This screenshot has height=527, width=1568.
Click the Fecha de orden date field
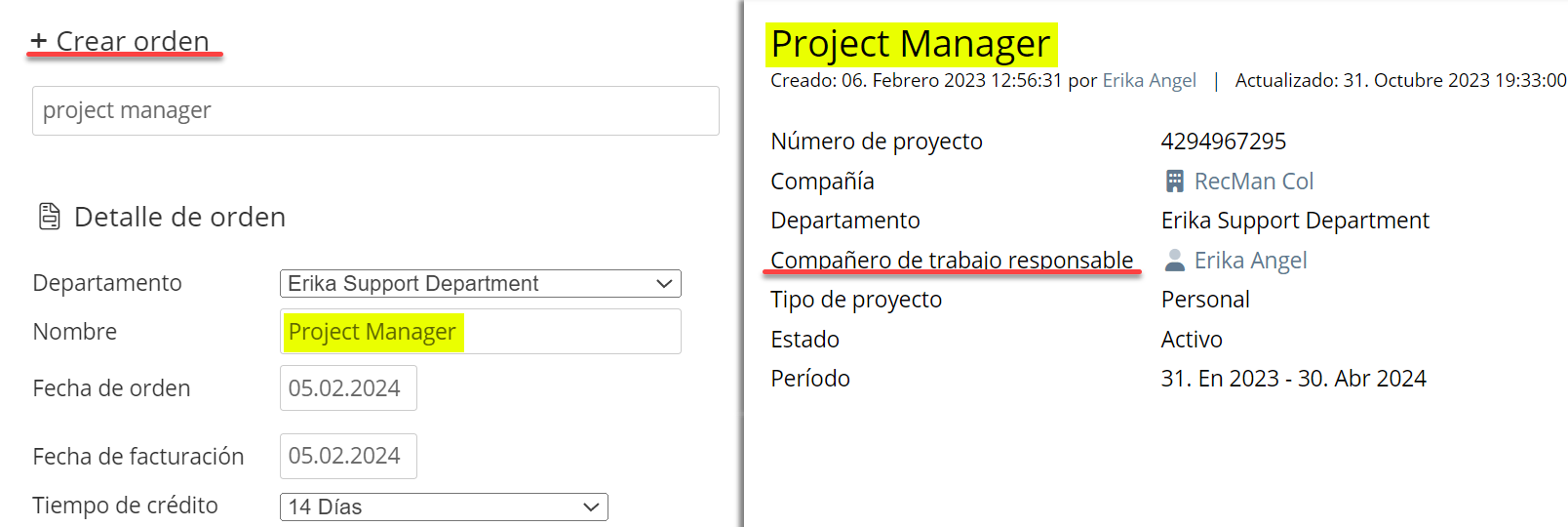[348, 388]
